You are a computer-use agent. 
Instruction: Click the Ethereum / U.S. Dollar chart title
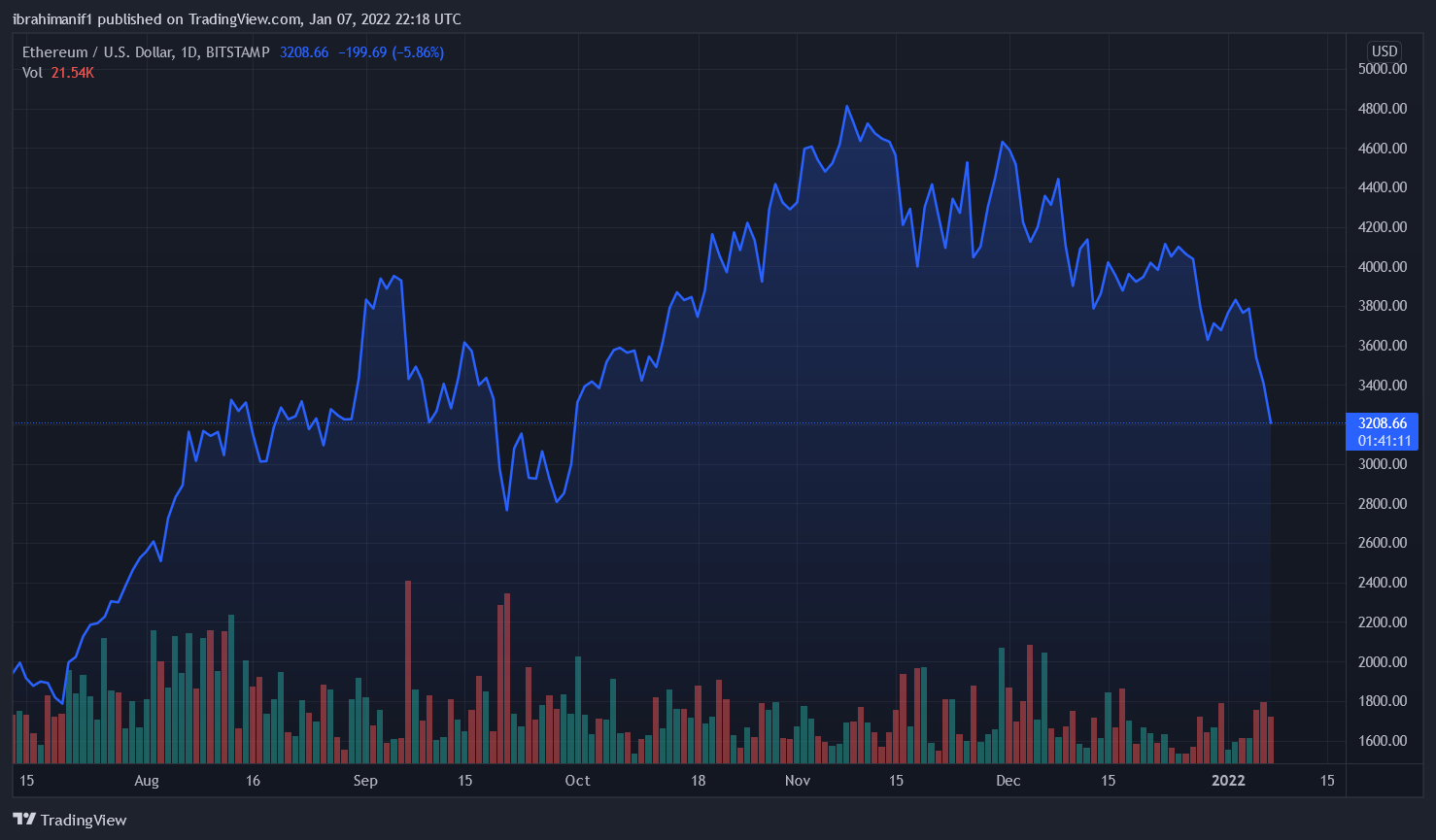click(x=146, y=52)
